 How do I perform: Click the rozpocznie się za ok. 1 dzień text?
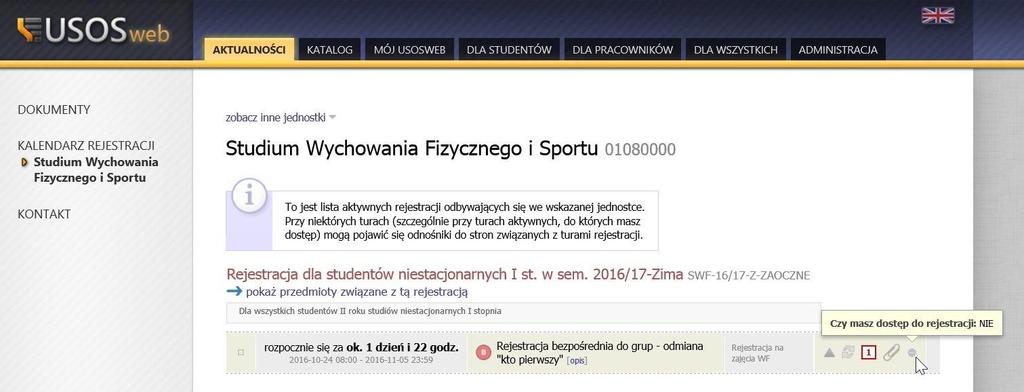click(361, 347)
